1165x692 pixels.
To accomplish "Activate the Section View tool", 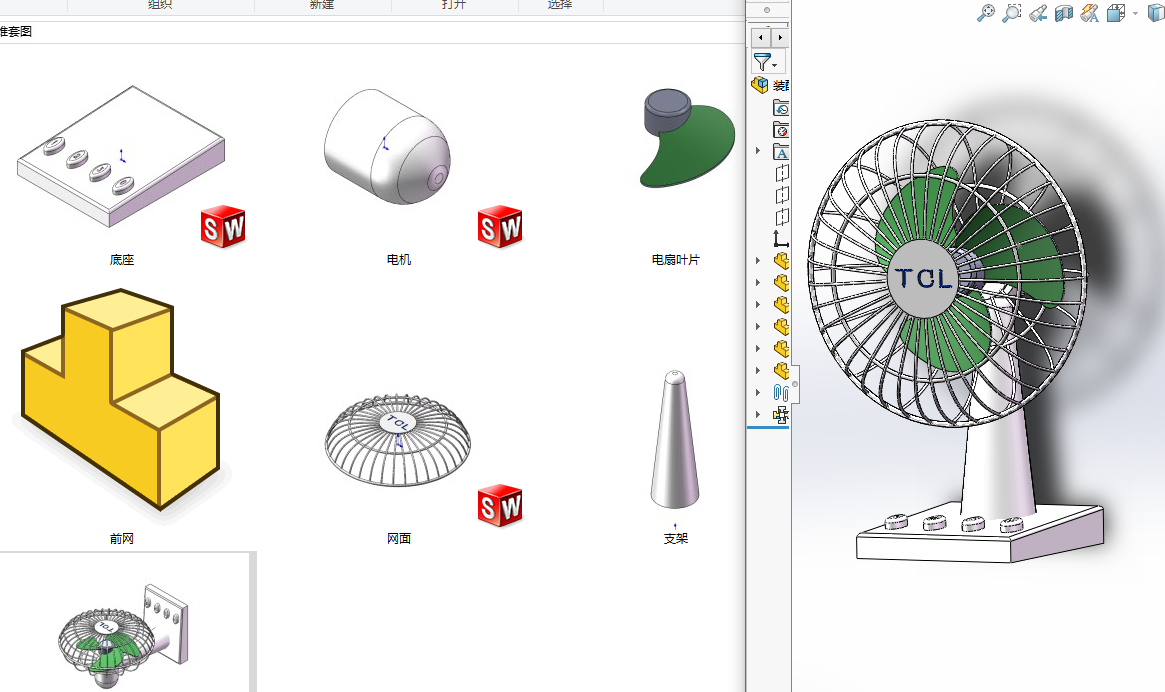I will click(1064, 13).
